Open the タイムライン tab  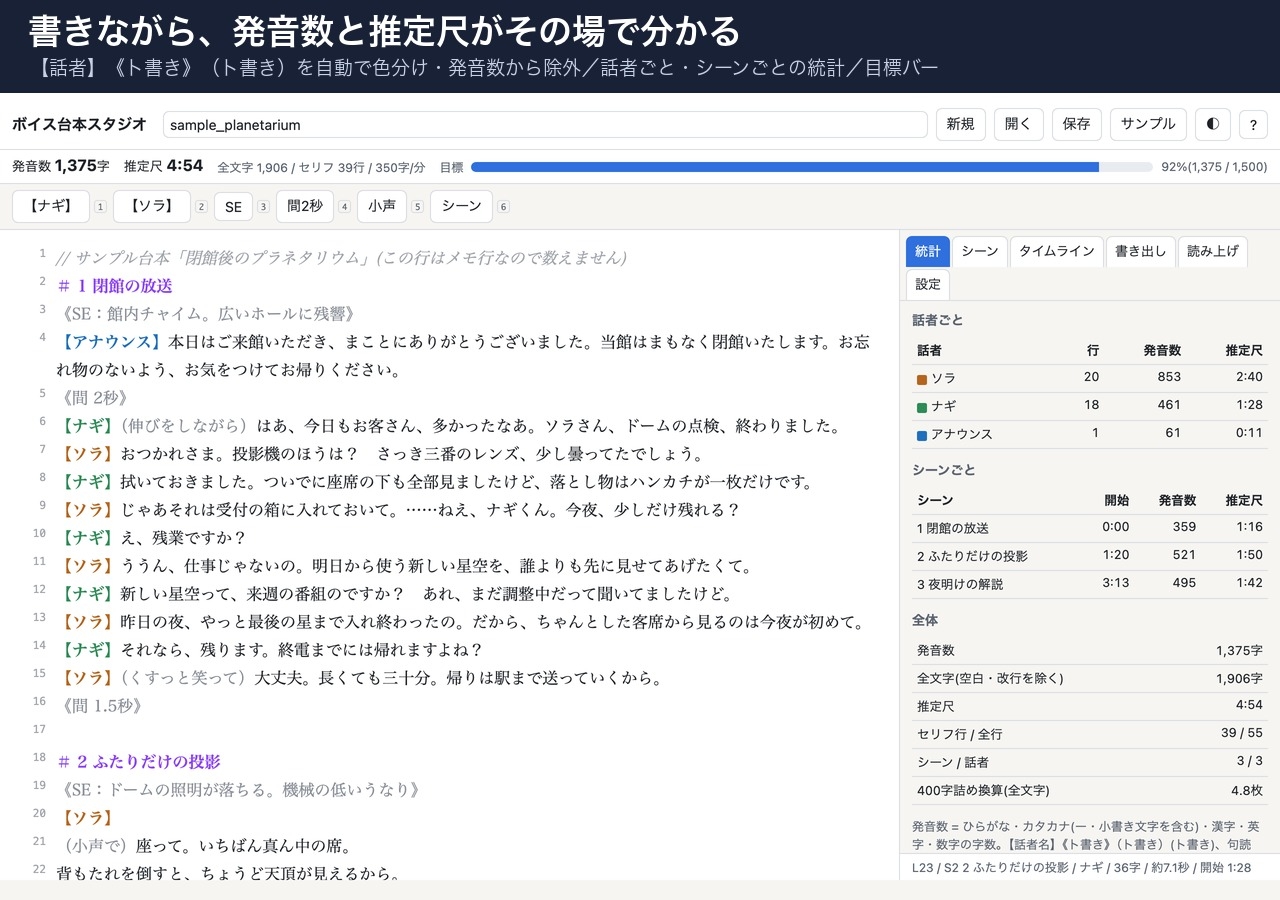(1057, 252)
